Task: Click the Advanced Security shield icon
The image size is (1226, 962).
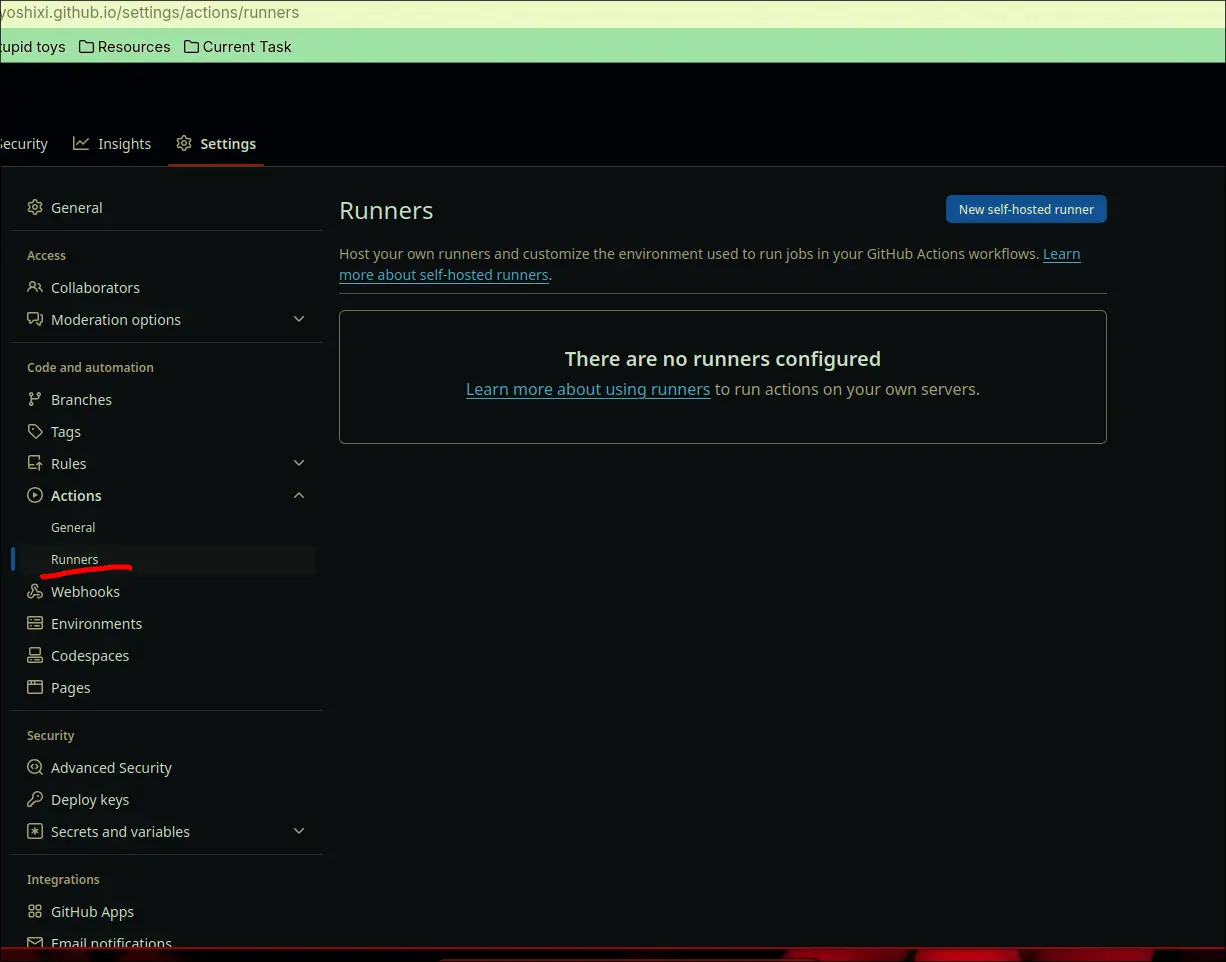Action: pyautogui.click(x=35, y=767)
